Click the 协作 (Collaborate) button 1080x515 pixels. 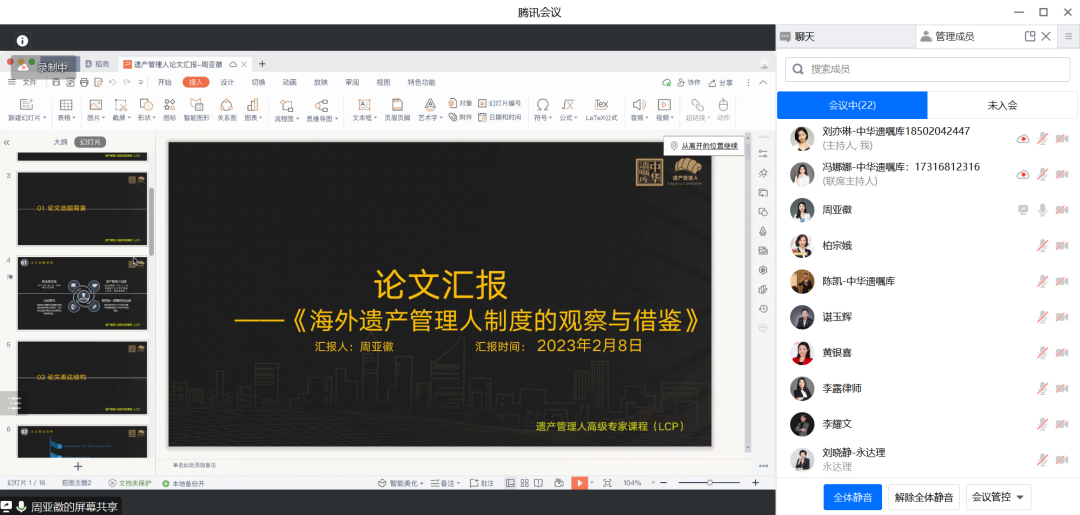pyautogui.click(x=689, y=83)
